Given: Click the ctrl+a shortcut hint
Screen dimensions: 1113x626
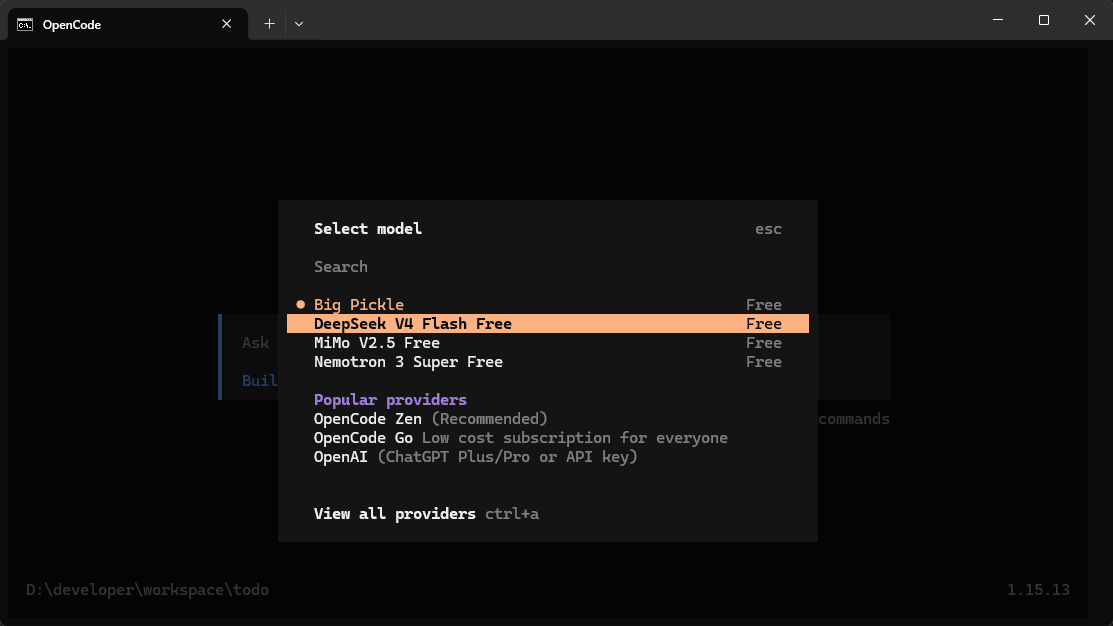Looking at the screenshot, I should point(512,514).
